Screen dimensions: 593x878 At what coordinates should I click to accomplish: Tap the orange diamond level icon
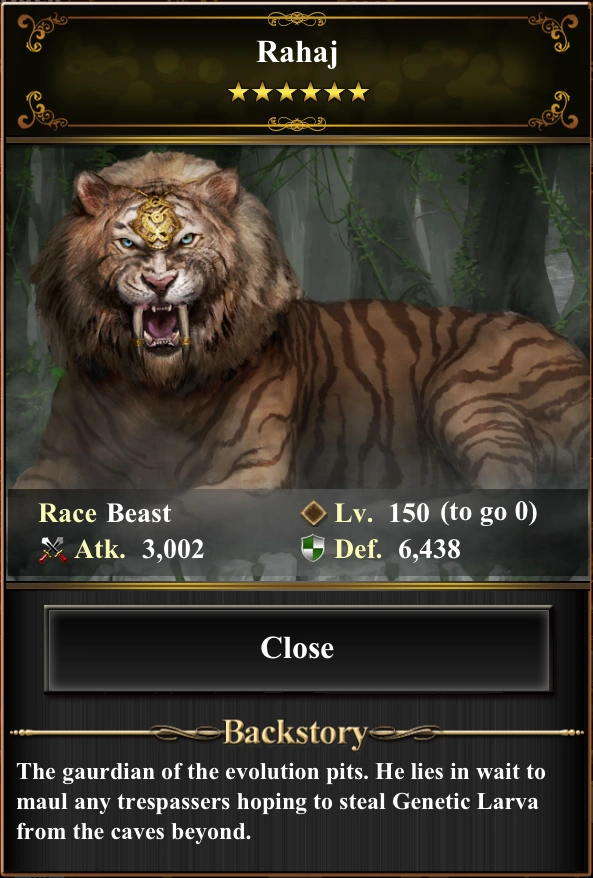click(313, 513)
